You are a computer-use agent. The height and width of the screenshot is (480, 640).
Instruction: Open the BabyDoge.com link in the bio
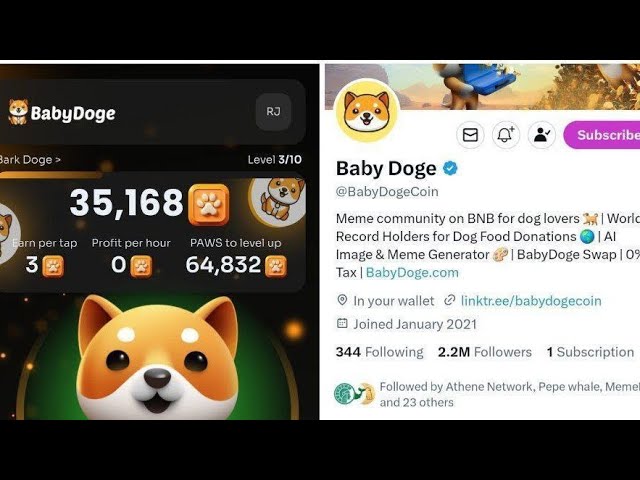click(x=412, y=273)
